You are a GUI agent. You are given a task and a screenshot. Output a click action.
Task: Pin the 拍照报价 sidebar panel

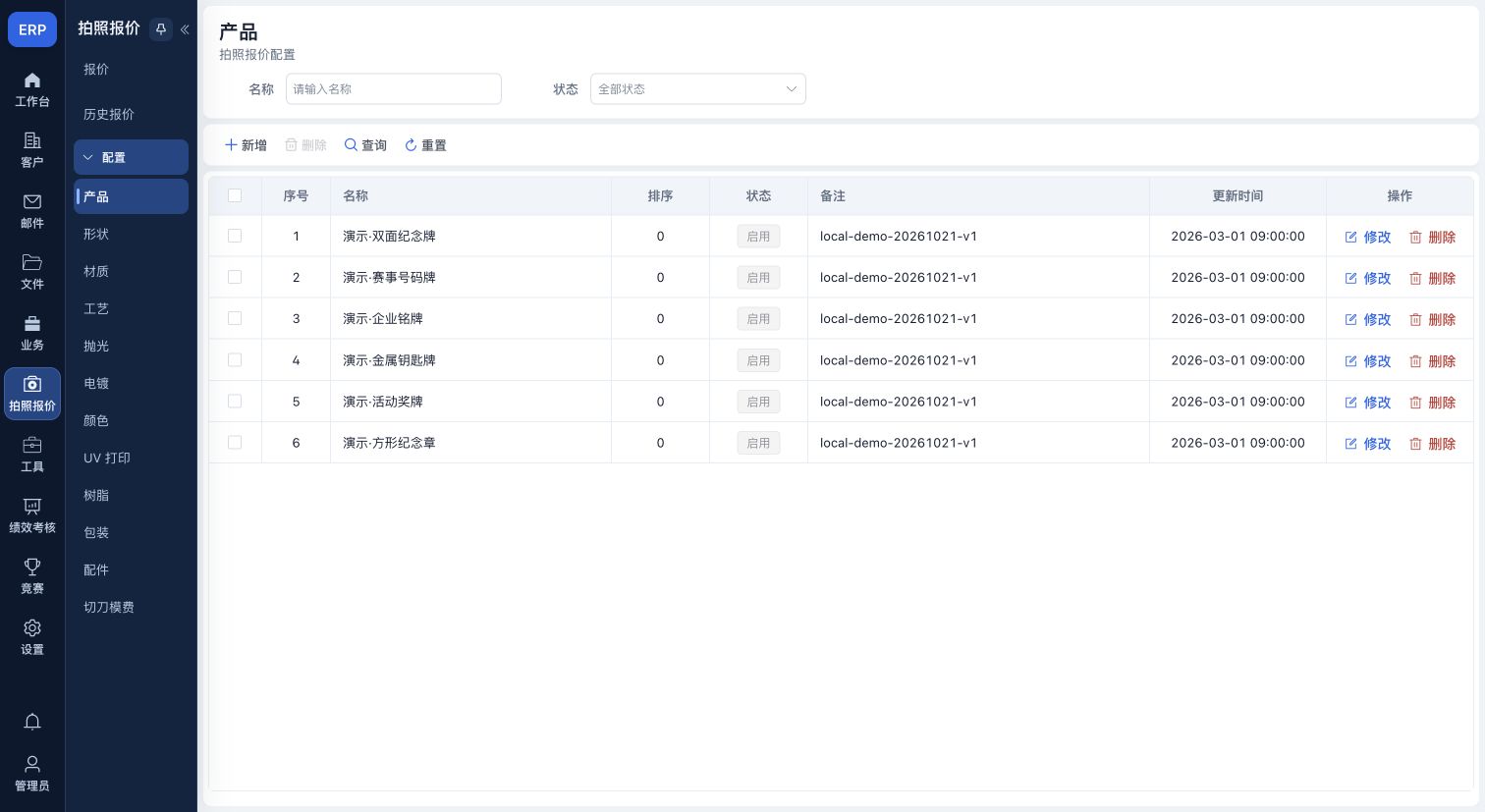[161, 29]
